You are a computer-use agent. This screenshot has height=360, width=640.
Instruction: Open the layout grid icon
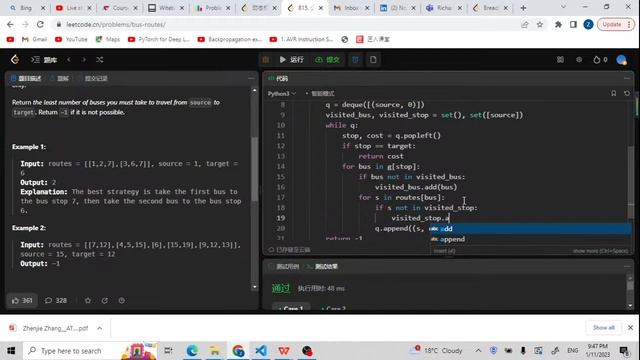click(560, 60)
